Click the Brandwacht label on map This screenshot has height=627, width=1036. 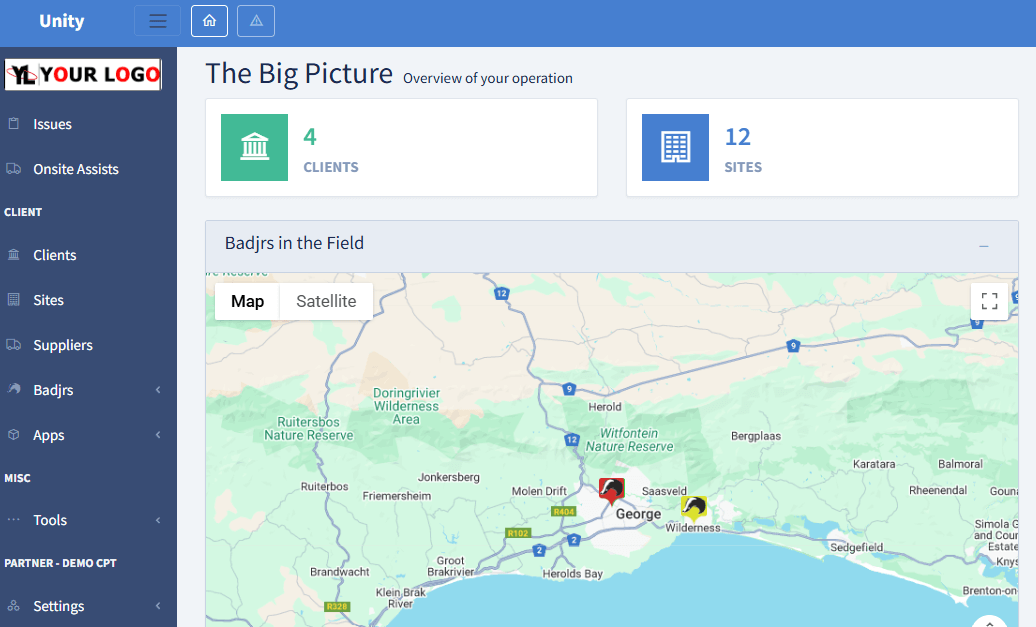click(340, 572)
